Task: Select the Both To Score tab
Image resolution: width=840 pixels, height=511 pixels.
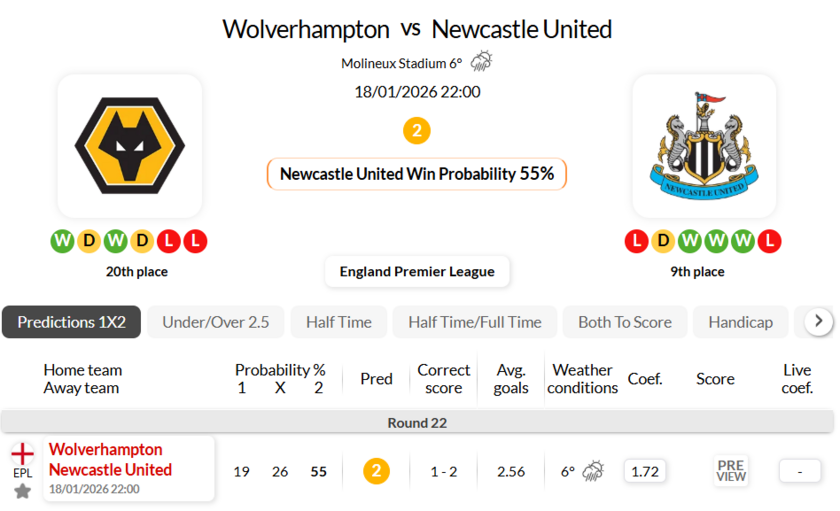Action: (x=625, y=322)
